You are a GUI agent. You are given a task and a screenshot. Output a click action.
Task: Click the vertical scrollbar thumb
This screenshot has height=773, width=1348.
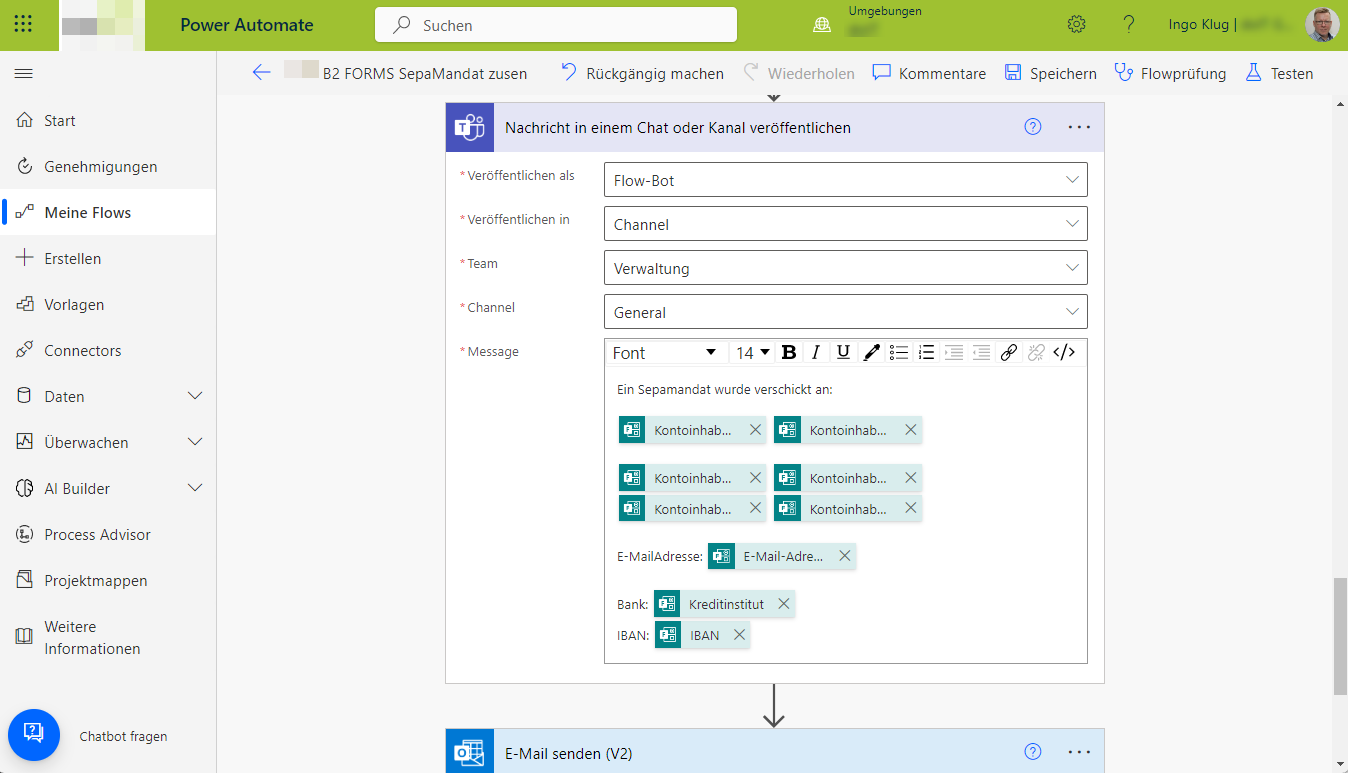click(1340, 635)
